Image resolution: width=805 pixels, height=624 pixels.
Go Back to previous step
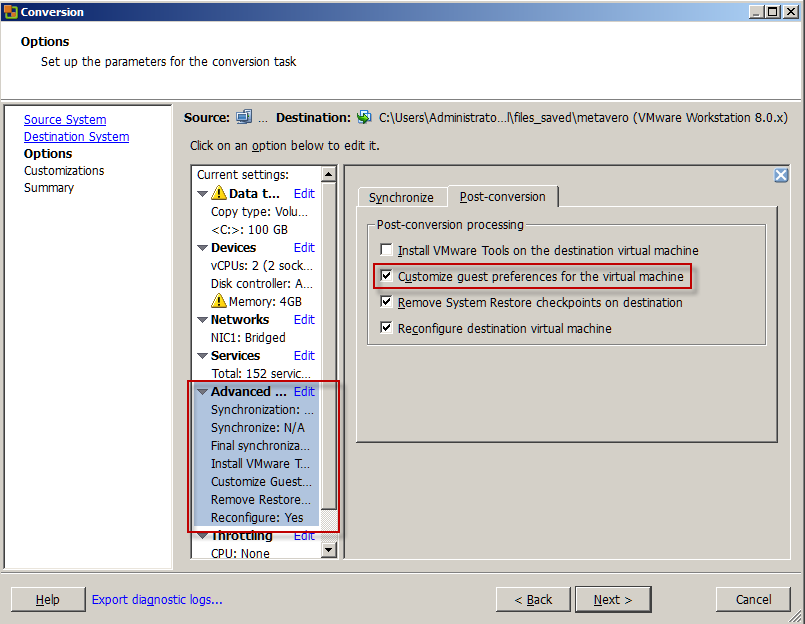[x=533, y=599]
